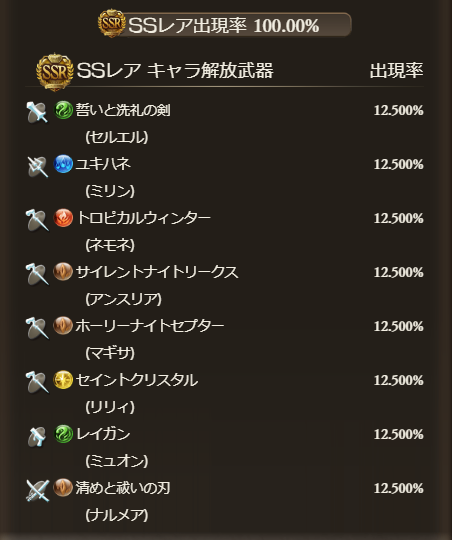This screenshot has height=540, width=452.
Task: Click the SSレア出現率 100.00% banner
Action: pyautogui.click(x=225, y=24)
